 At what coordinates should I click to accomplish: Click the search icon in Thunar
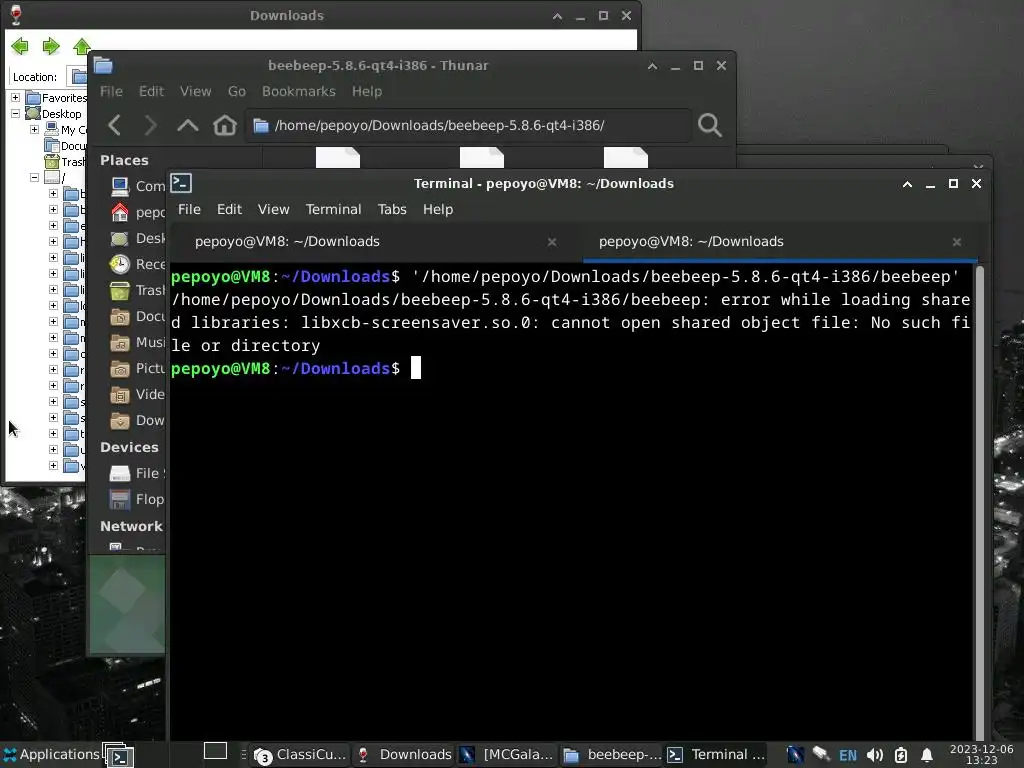point(710,125)
